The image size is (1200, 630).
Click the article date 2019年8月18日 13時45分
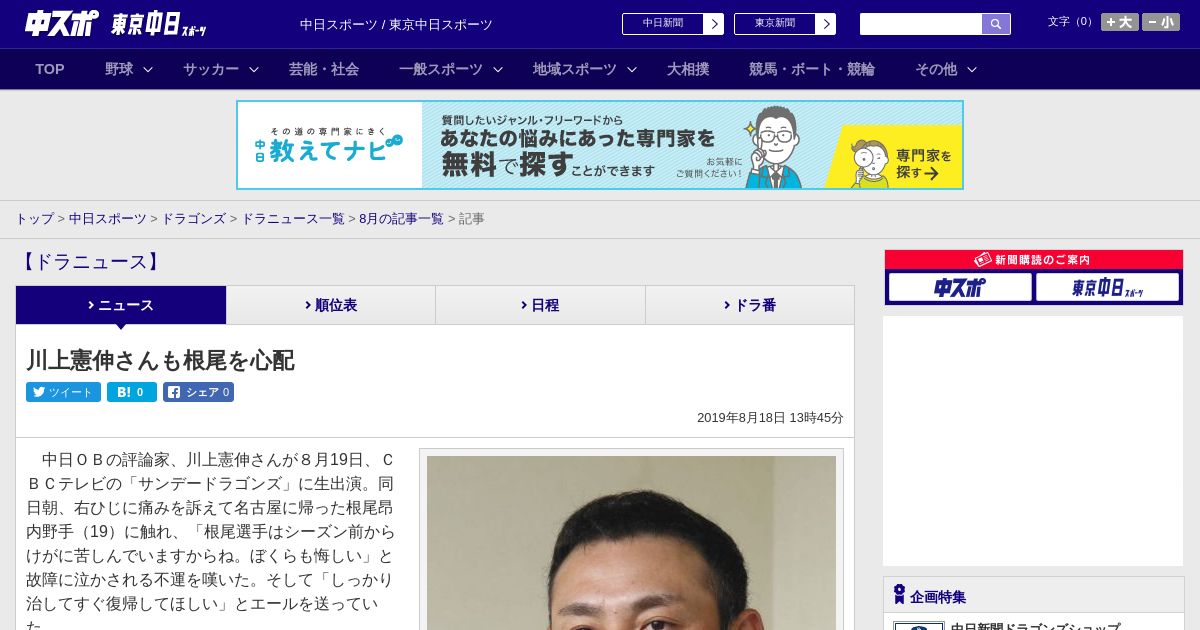770,418
